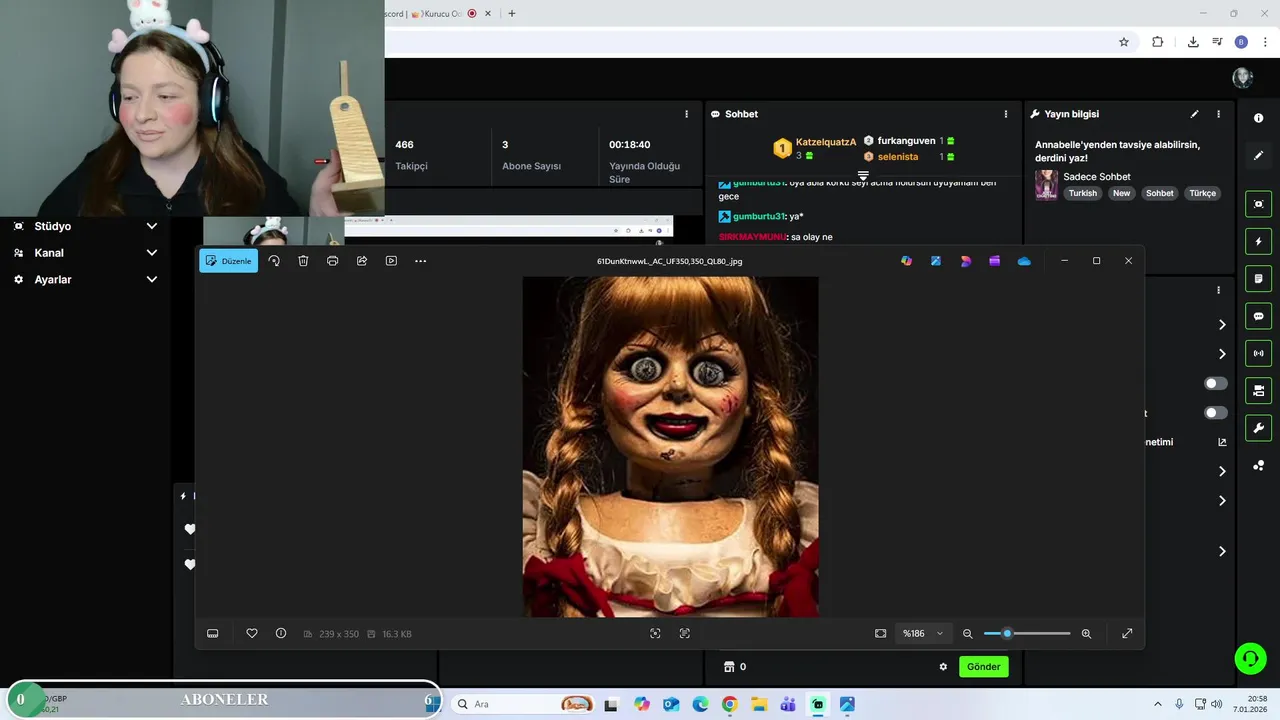Viewport: 1280px width, 720px height.
Task: Click wrench icon in right sidebar
Action: pos(1258,428)
